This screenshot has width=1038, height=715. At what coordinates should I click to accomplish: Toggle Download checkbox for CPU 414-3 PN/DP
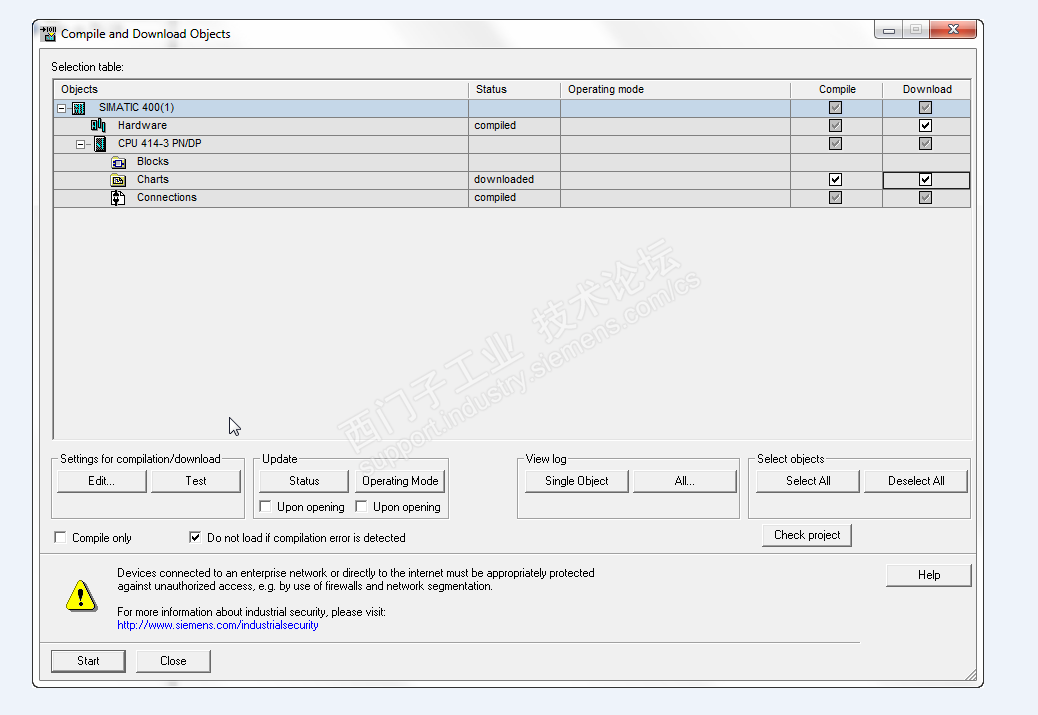(925, 144)
